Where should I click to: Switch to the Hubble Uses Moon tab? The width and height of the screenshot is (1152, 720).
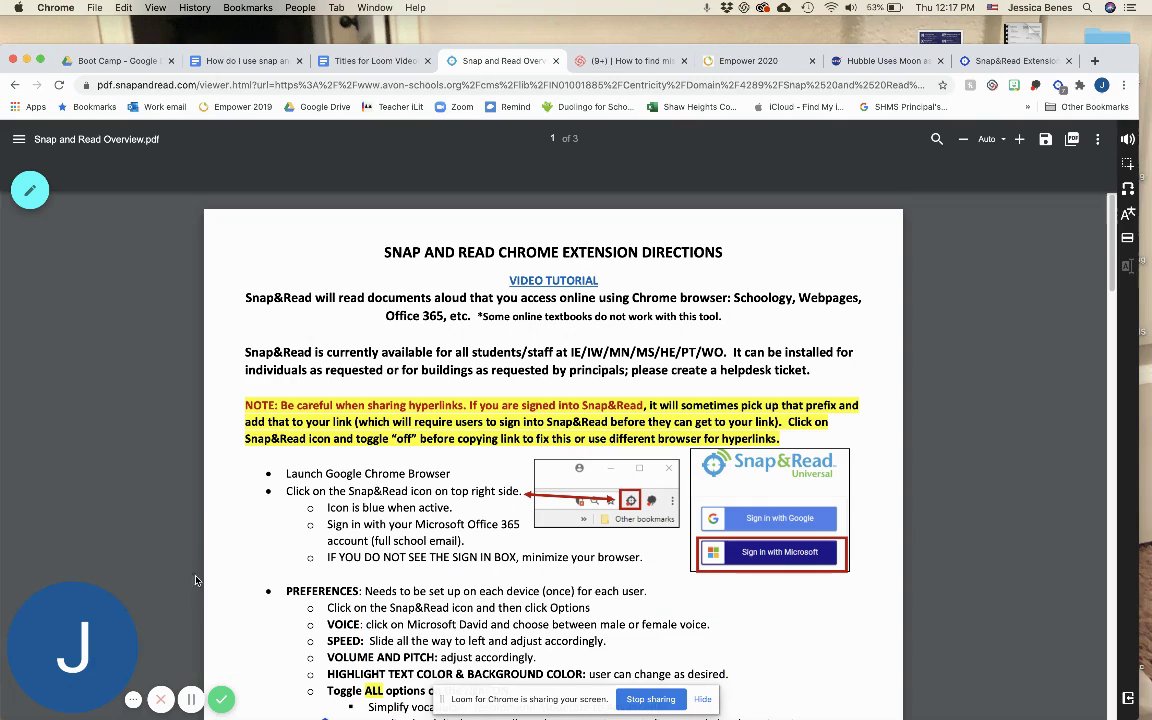pyautogui.click(x=888, y=61)
